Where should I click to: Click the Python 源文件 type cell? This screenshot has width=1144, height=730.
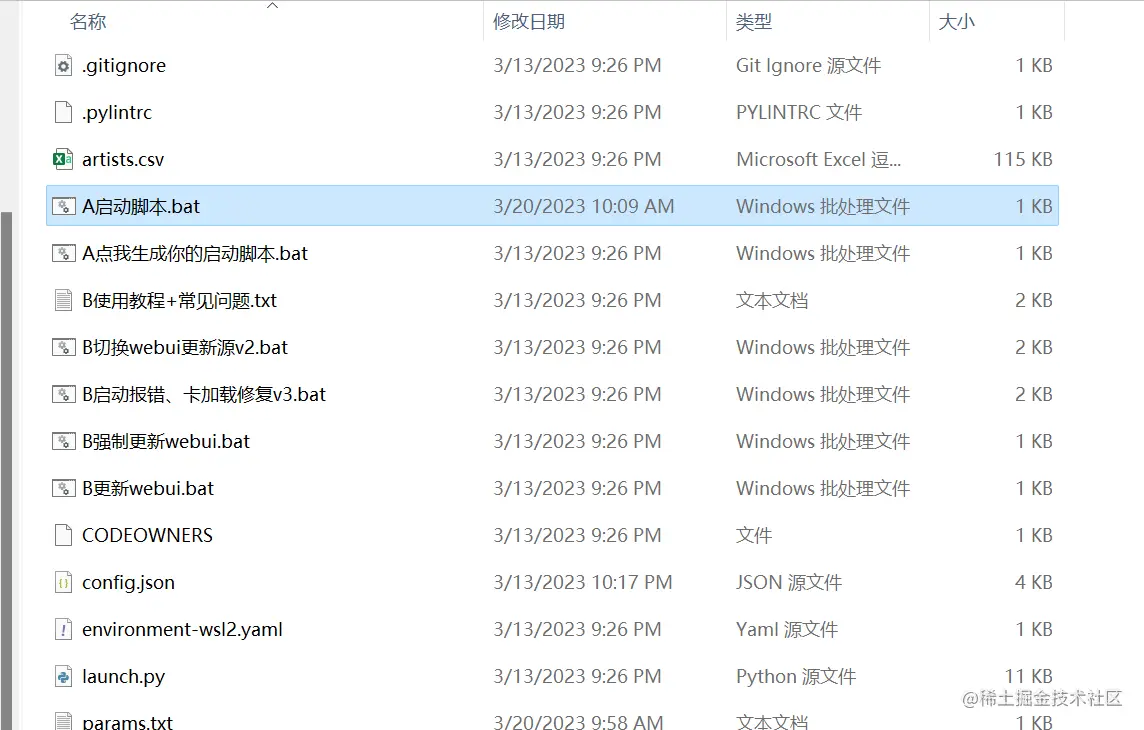[x=796, y=677]
